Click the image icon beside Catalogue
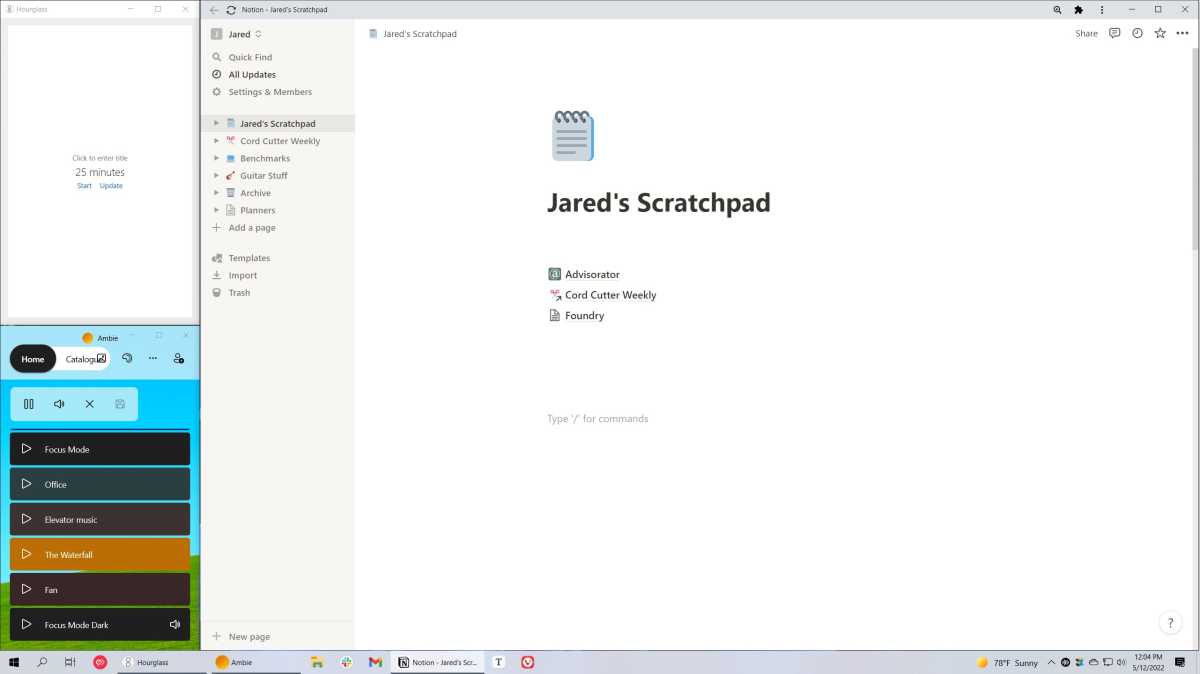Image resolution: width=1200 pixels, height=674 pixels. coord(101,358)
